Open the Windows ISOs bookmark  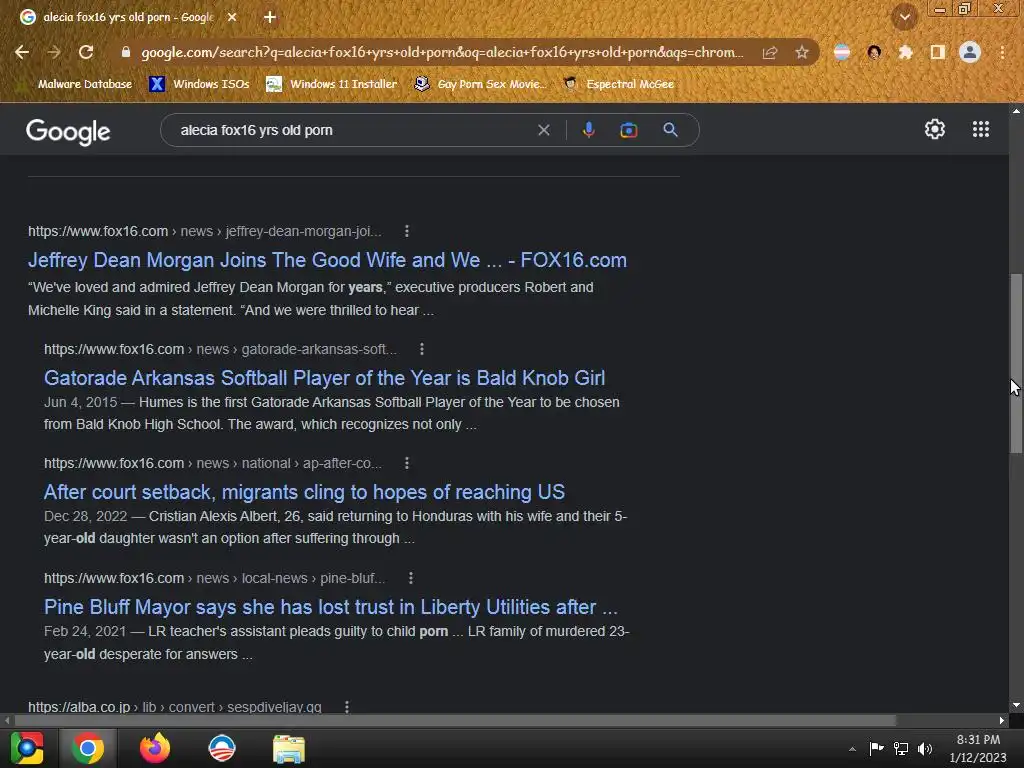pyautogui.click(x=199, y=84)
